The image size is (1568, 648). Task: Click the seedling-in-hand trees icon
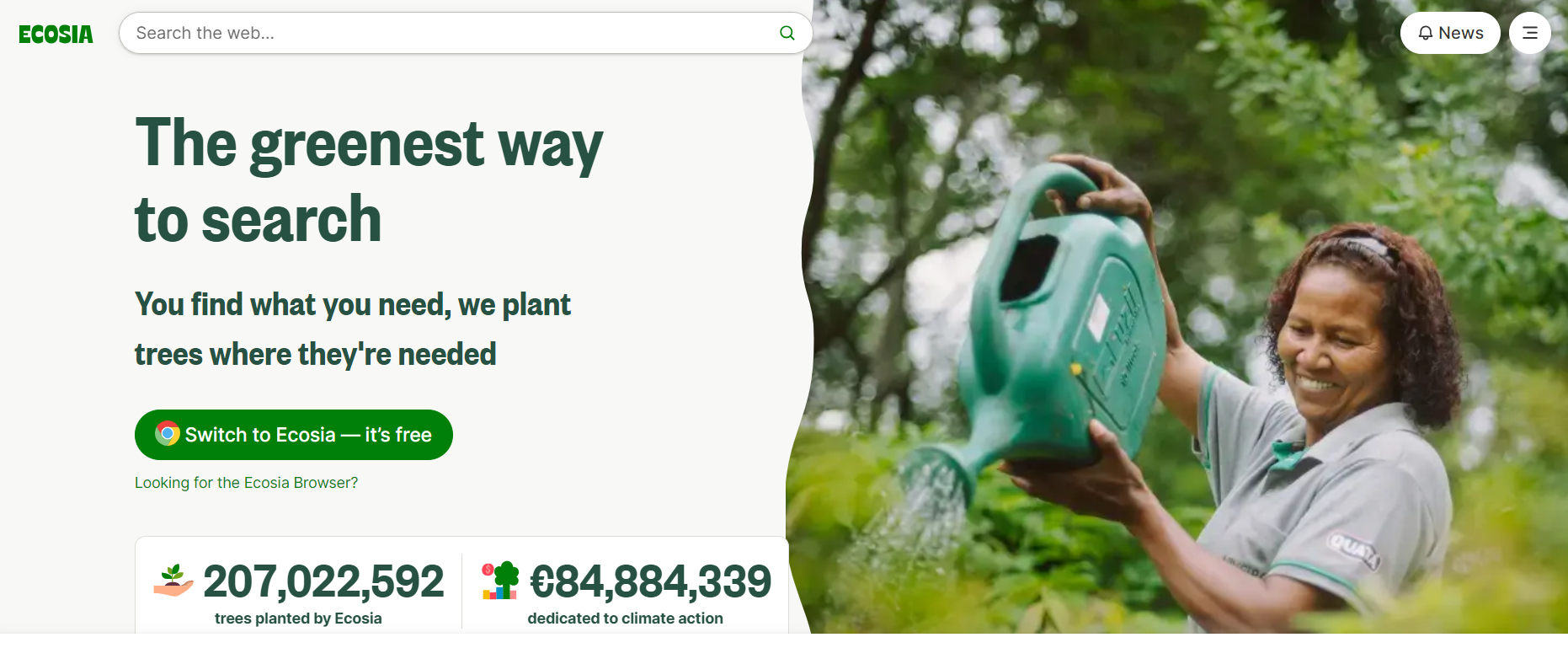point(173,581)
